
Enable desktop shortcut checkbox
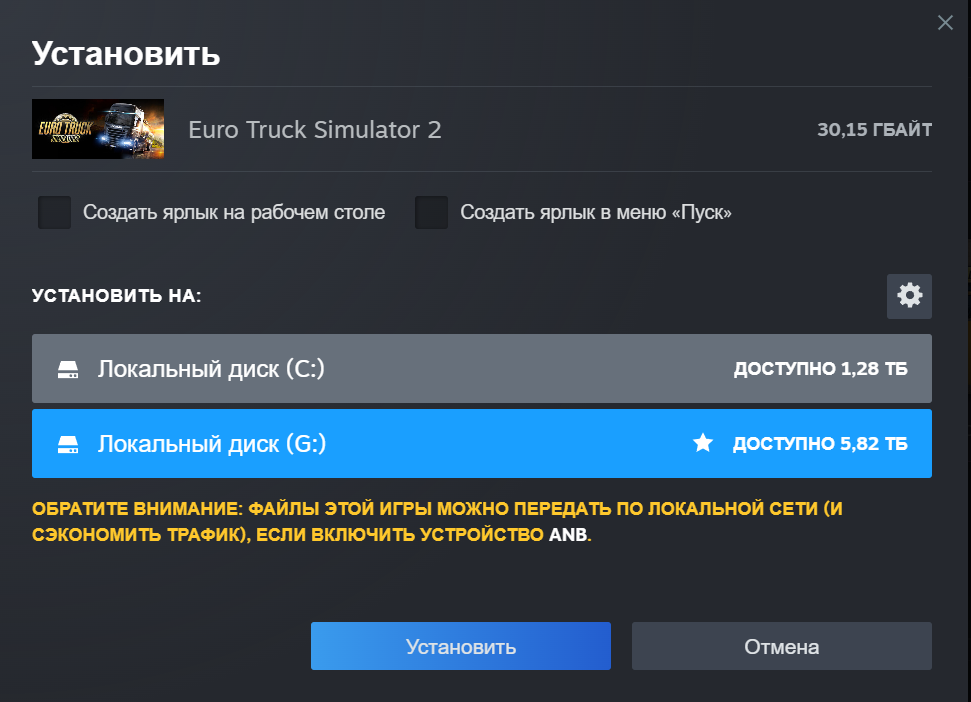[x=54, y=213]
